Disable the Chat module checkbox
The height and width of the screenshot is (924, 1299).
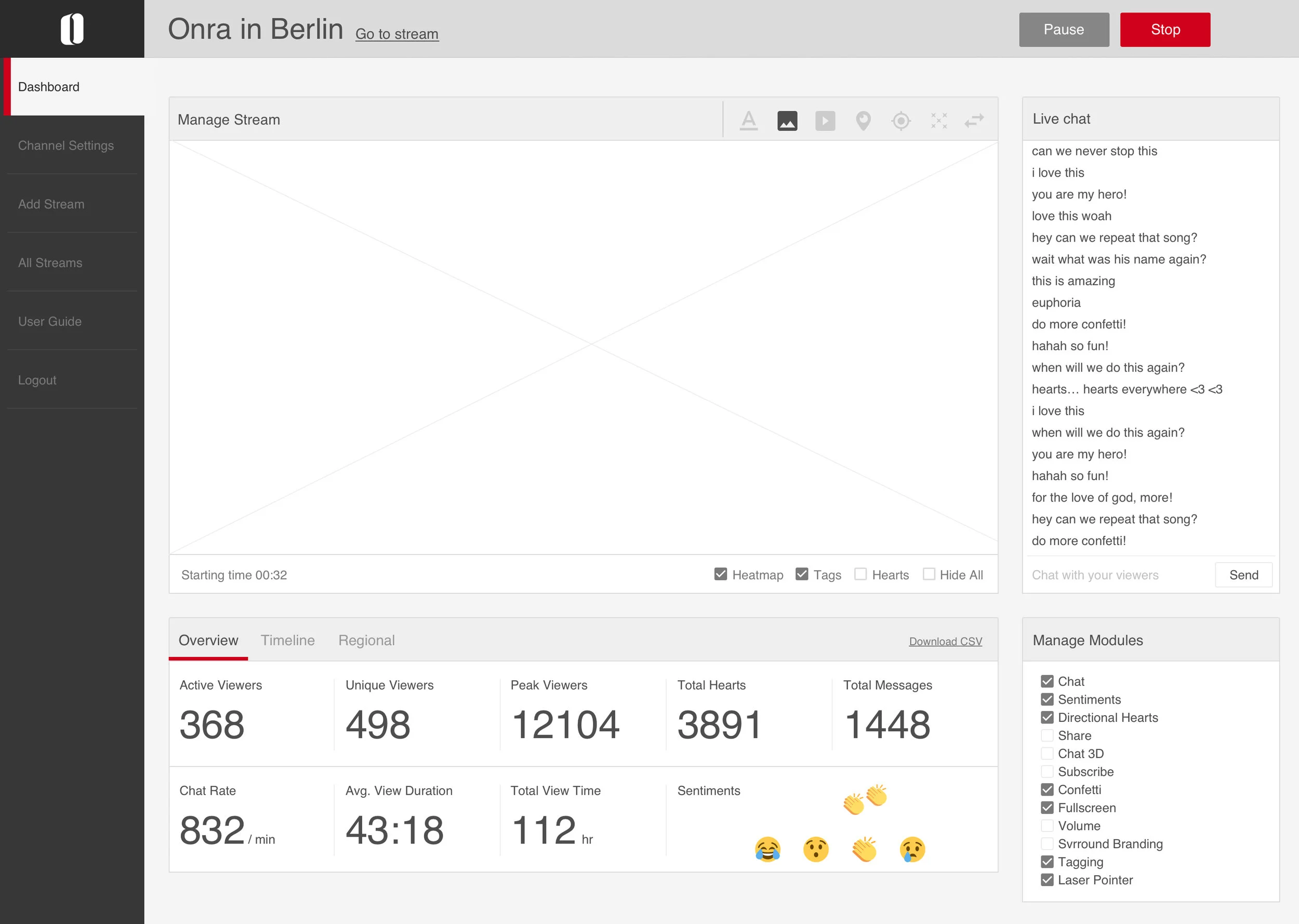[x=1047, y=681]
